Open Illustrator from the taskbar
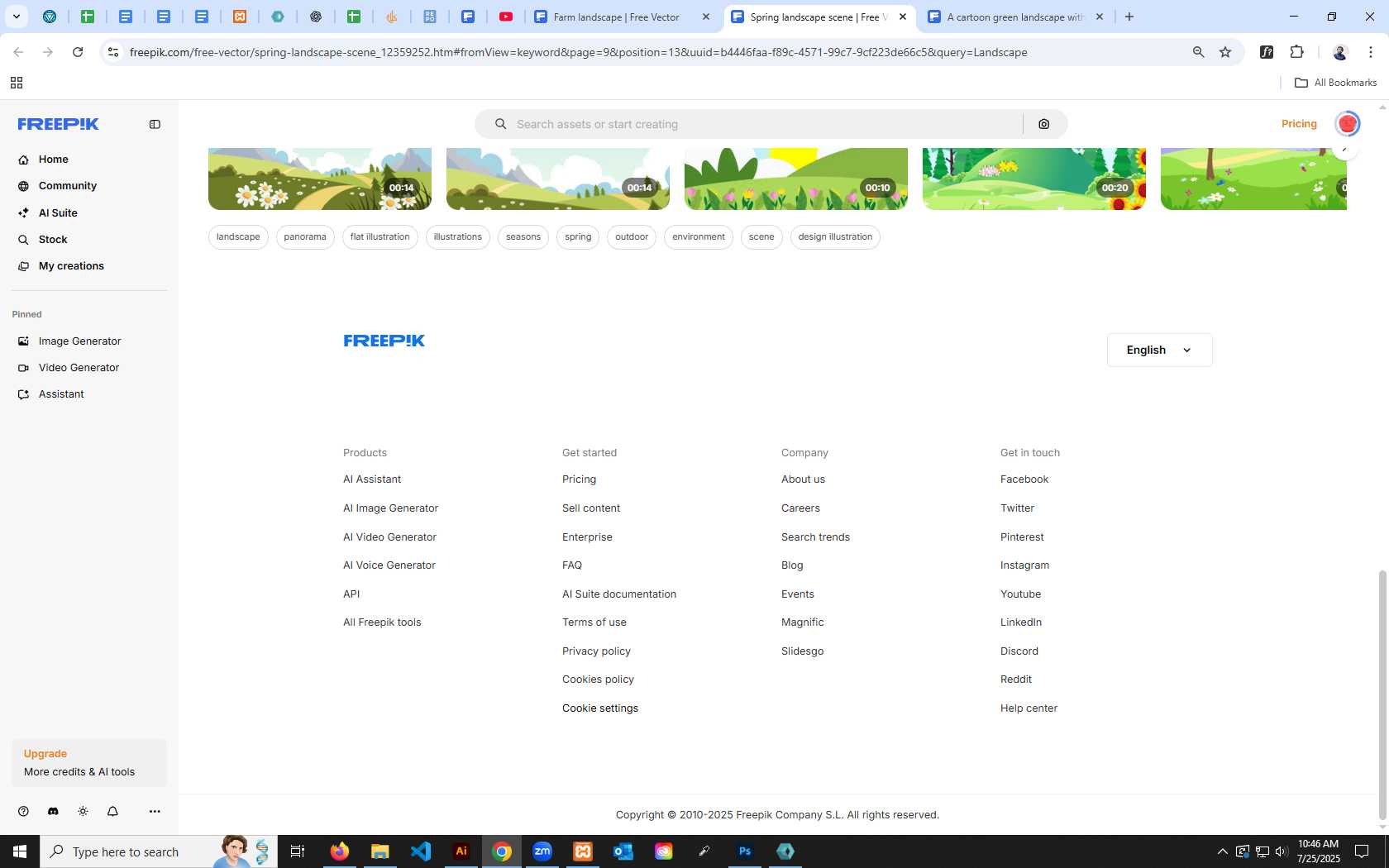The height and width of the screenshot is (868, 1389). click(x=461, y=851)
